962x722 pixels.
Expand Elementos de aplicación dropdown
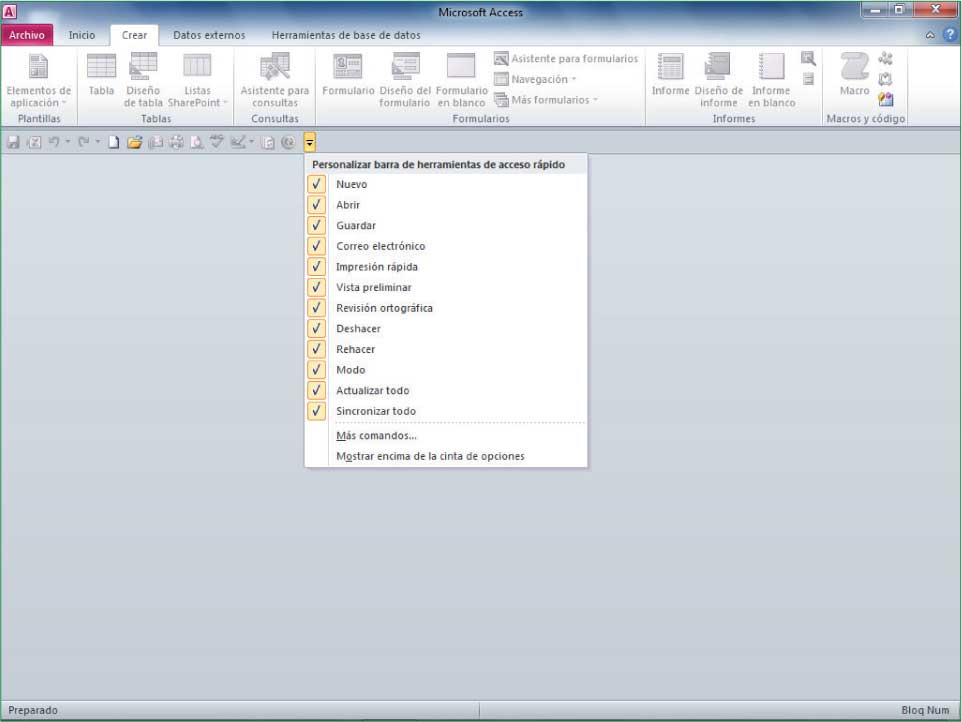coord(39,80)
